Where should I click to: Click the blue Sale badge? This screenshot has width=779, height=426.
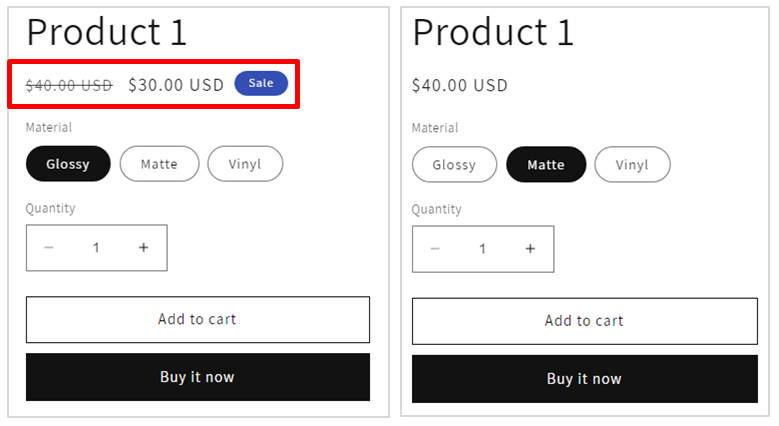tap(261, 83)
